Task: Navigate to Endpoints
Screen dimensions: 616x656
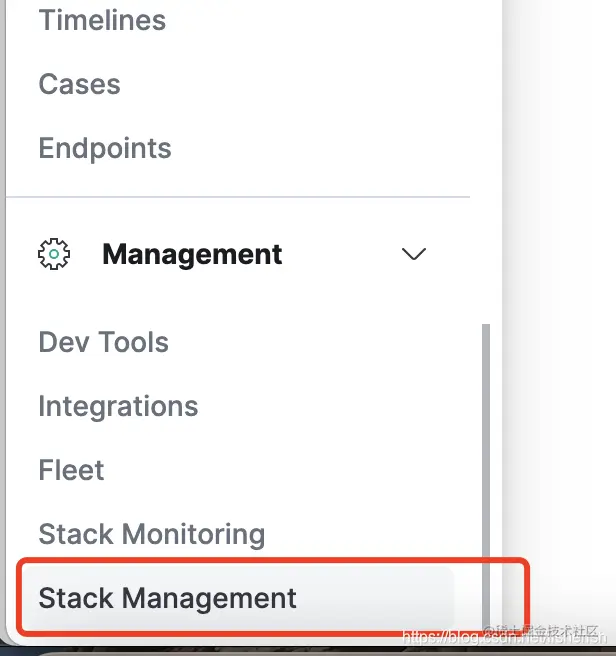Action: point(105,148)
